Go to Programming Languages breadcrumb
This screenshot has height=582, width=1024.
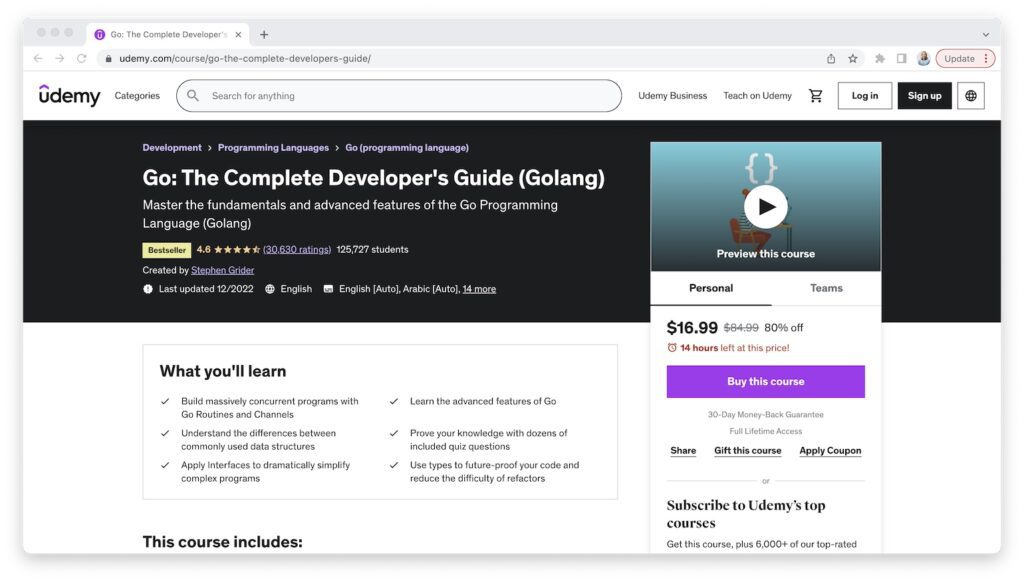pos(273,148)
